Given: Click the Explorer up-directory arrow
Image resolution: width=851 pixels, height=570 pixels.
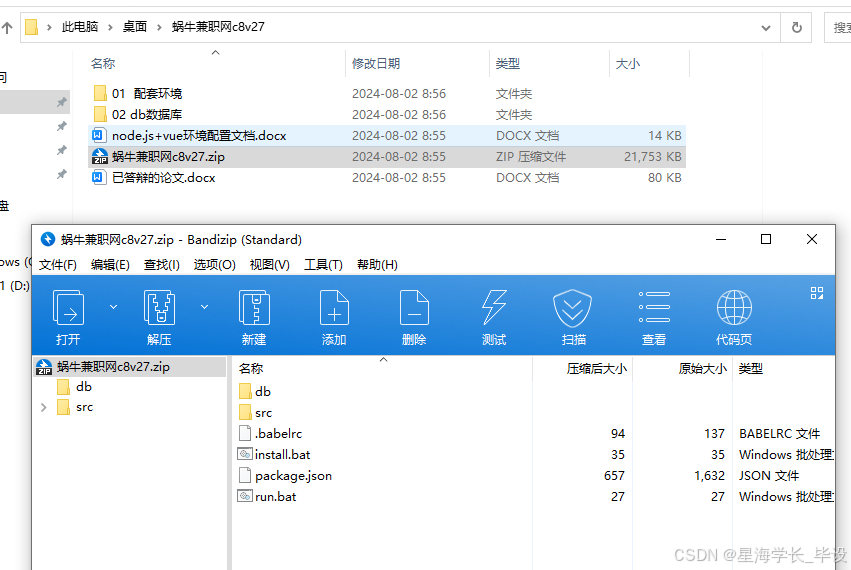Looking at the screenshot, I should coord(7,28).
